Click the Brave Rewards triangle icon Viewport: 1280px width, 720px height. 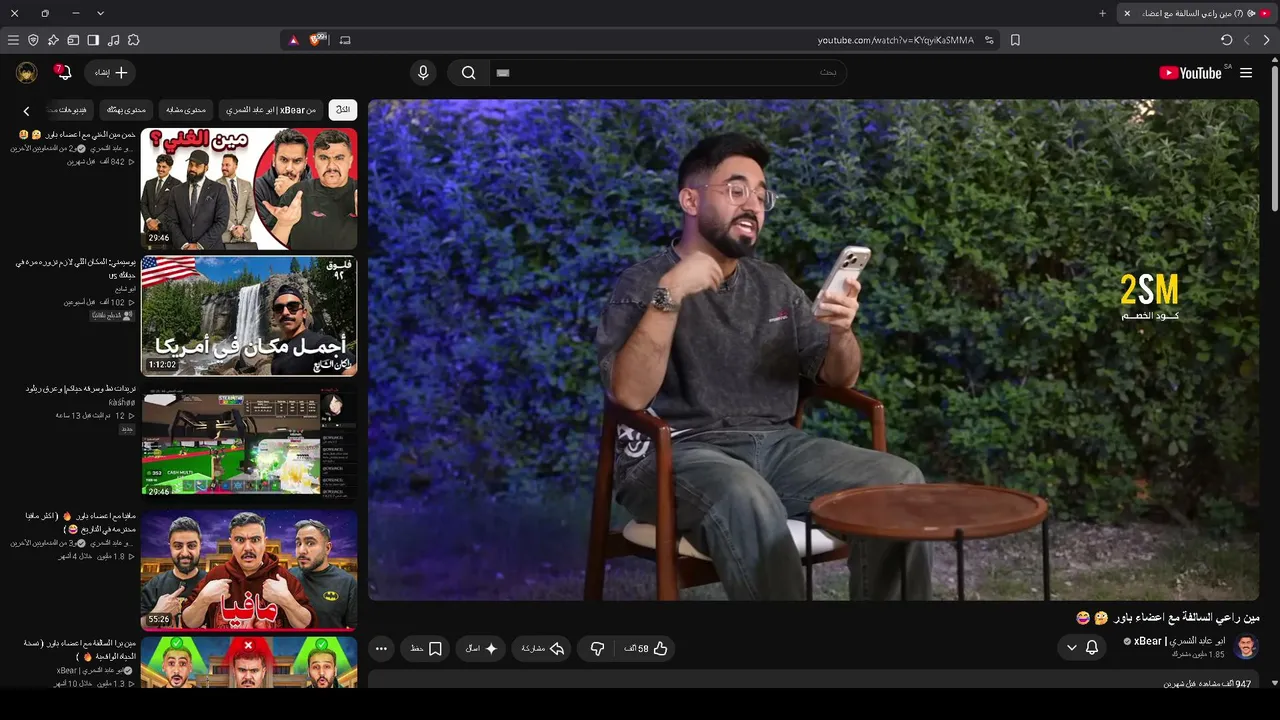click(x=293, y=40)
